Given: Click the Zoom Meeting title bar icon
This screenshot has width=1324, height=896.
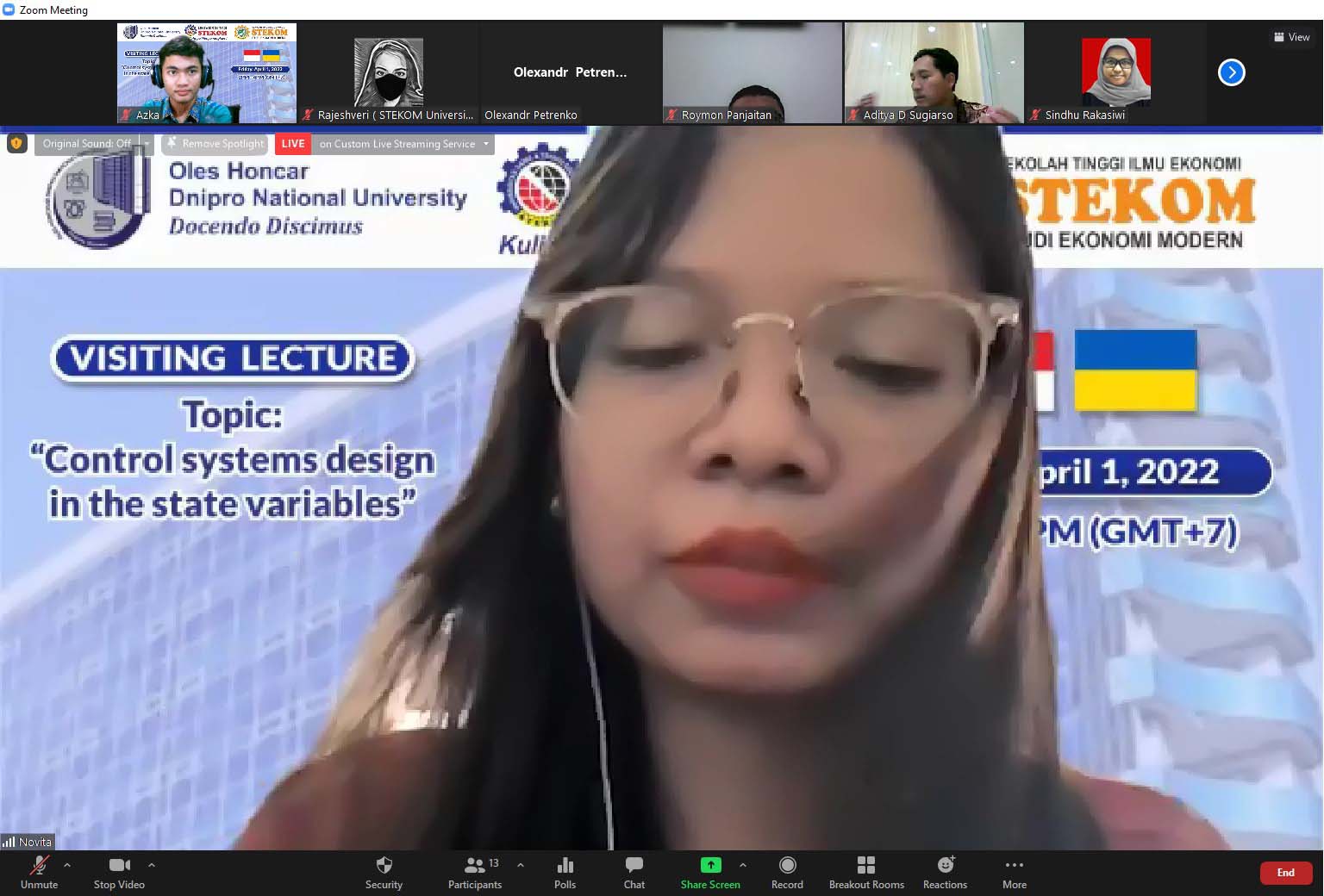Looking at the screenshot, I should [9, 9].
